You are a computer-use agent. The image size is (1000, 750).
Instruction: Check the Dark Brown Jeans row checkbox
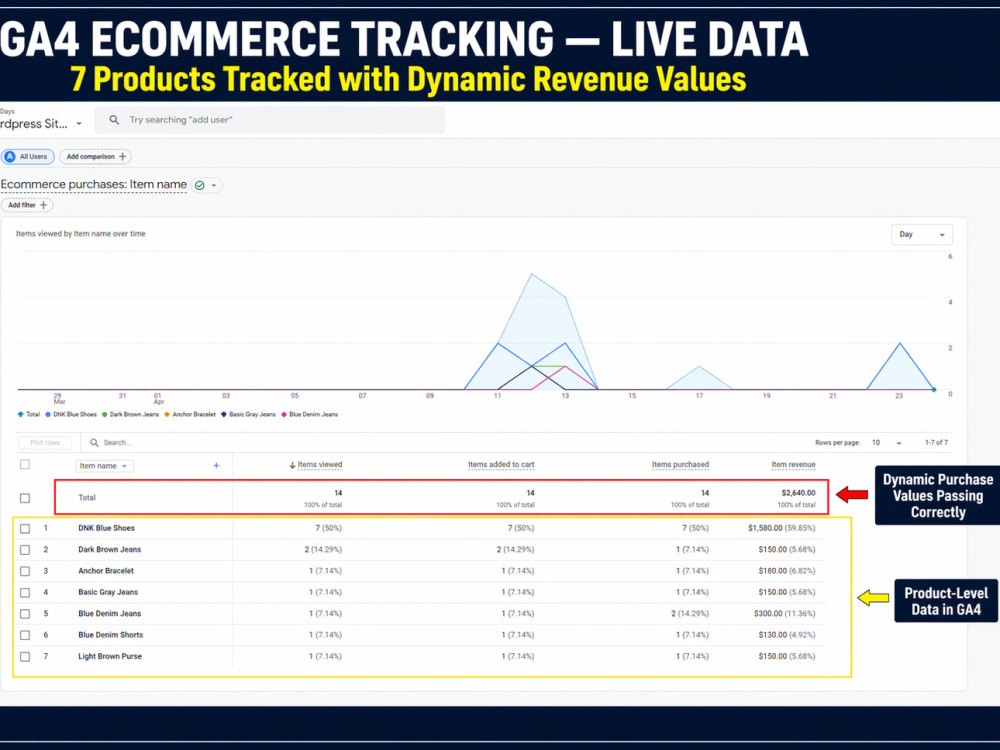tap(25, 550)
